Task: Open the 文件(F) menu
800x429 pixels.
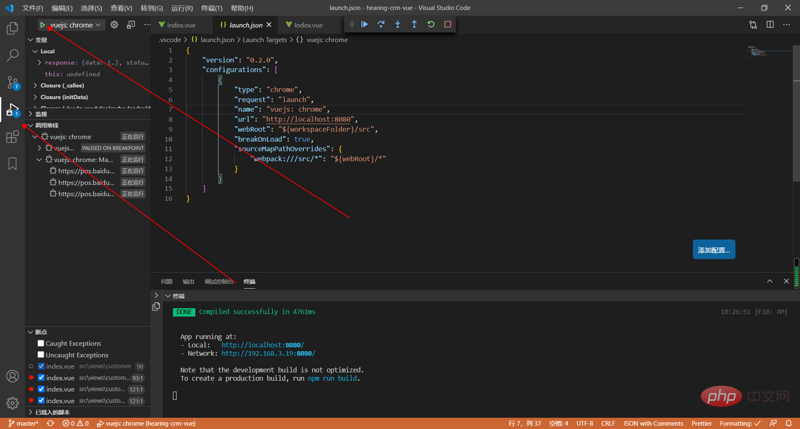Action: point(32,8)
